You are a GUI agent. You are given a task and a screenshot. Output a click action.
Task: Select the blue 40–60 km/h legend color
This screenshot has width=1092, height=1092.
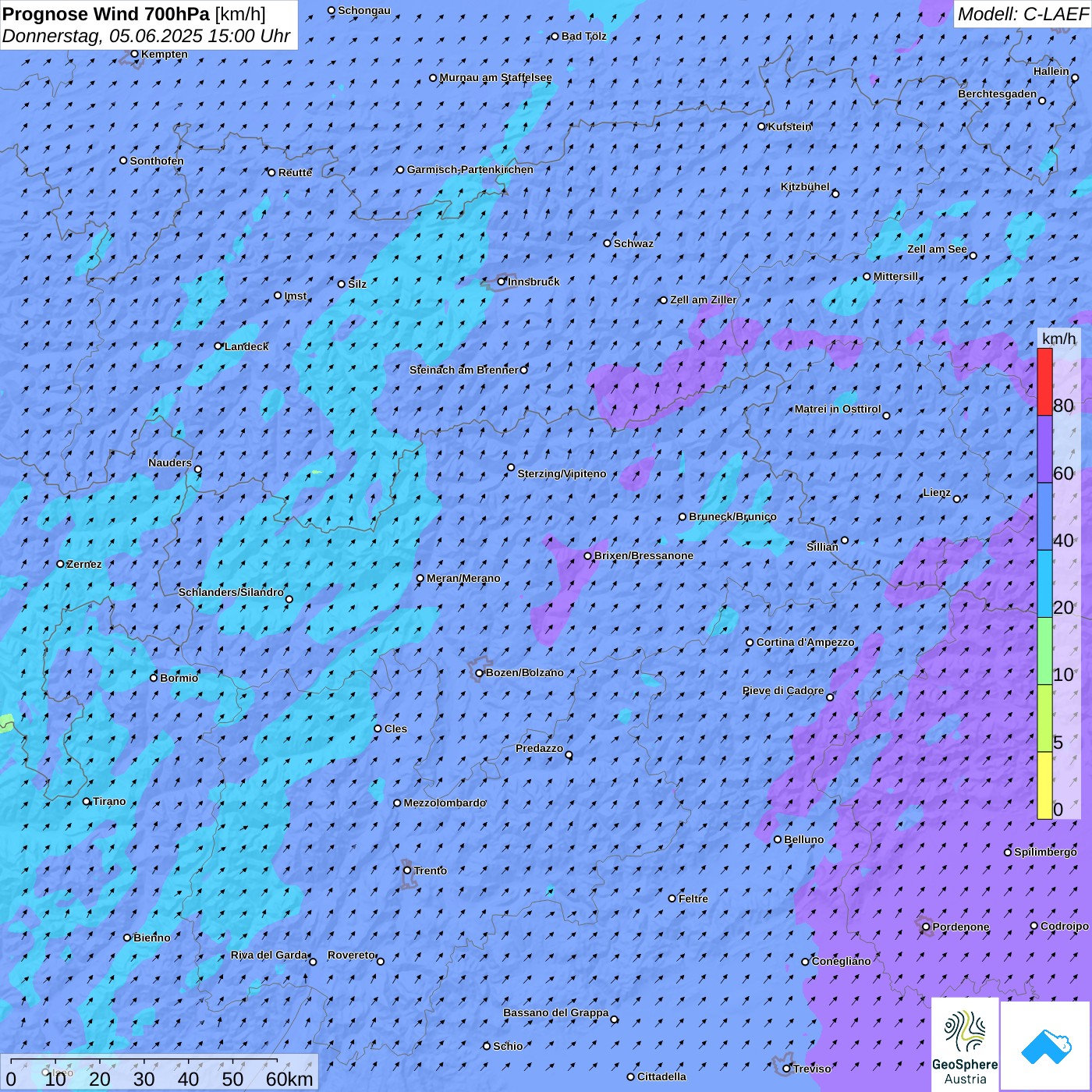pos(1044,516)
